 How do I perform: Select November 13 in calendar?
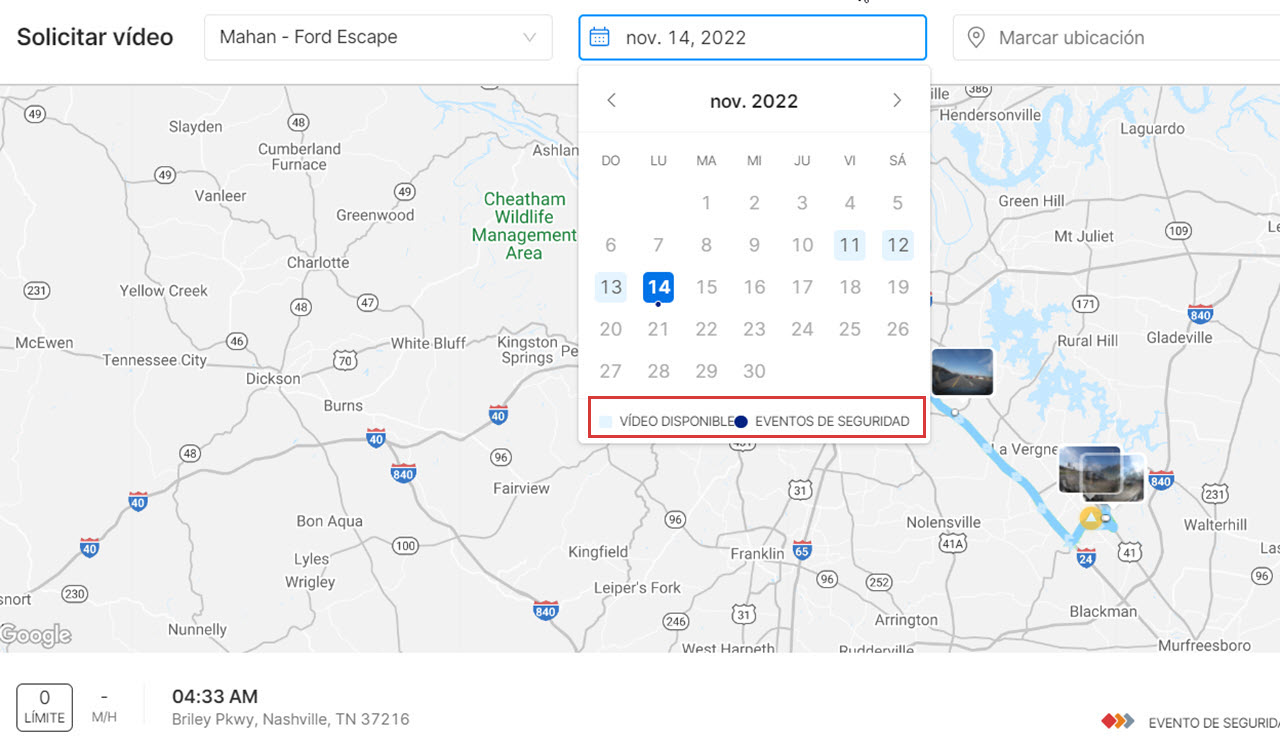point(611,287)
